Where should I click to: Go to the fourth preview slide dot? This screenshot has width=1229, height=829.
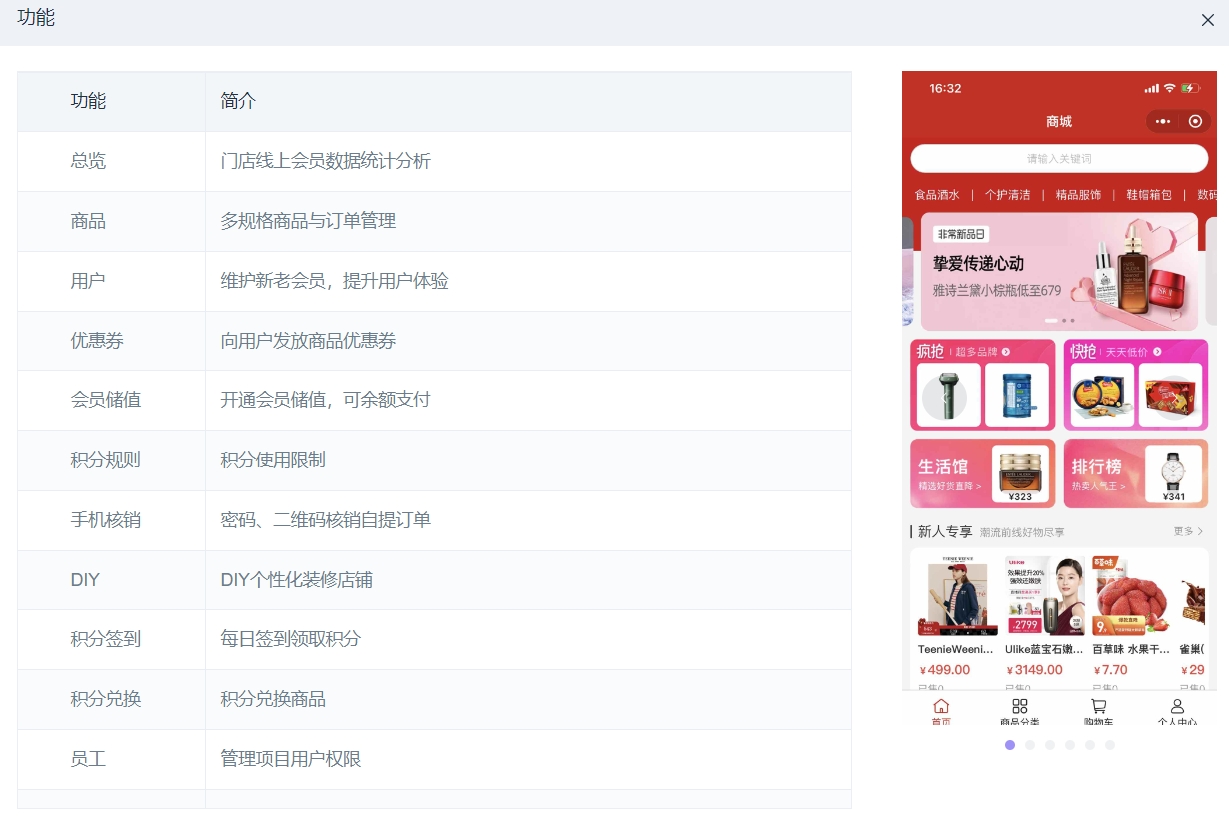(x=1070, y=745)
